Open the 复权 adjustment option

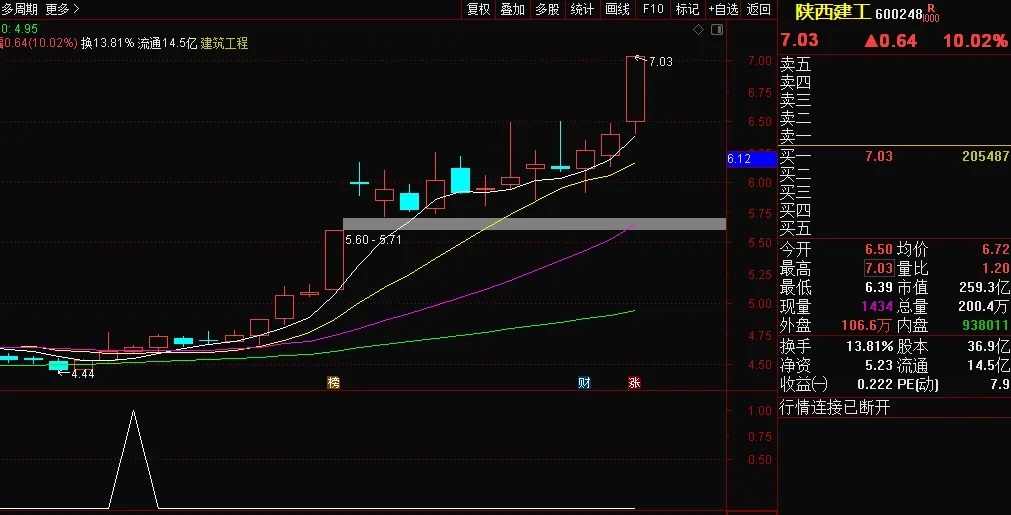(478, 9)
